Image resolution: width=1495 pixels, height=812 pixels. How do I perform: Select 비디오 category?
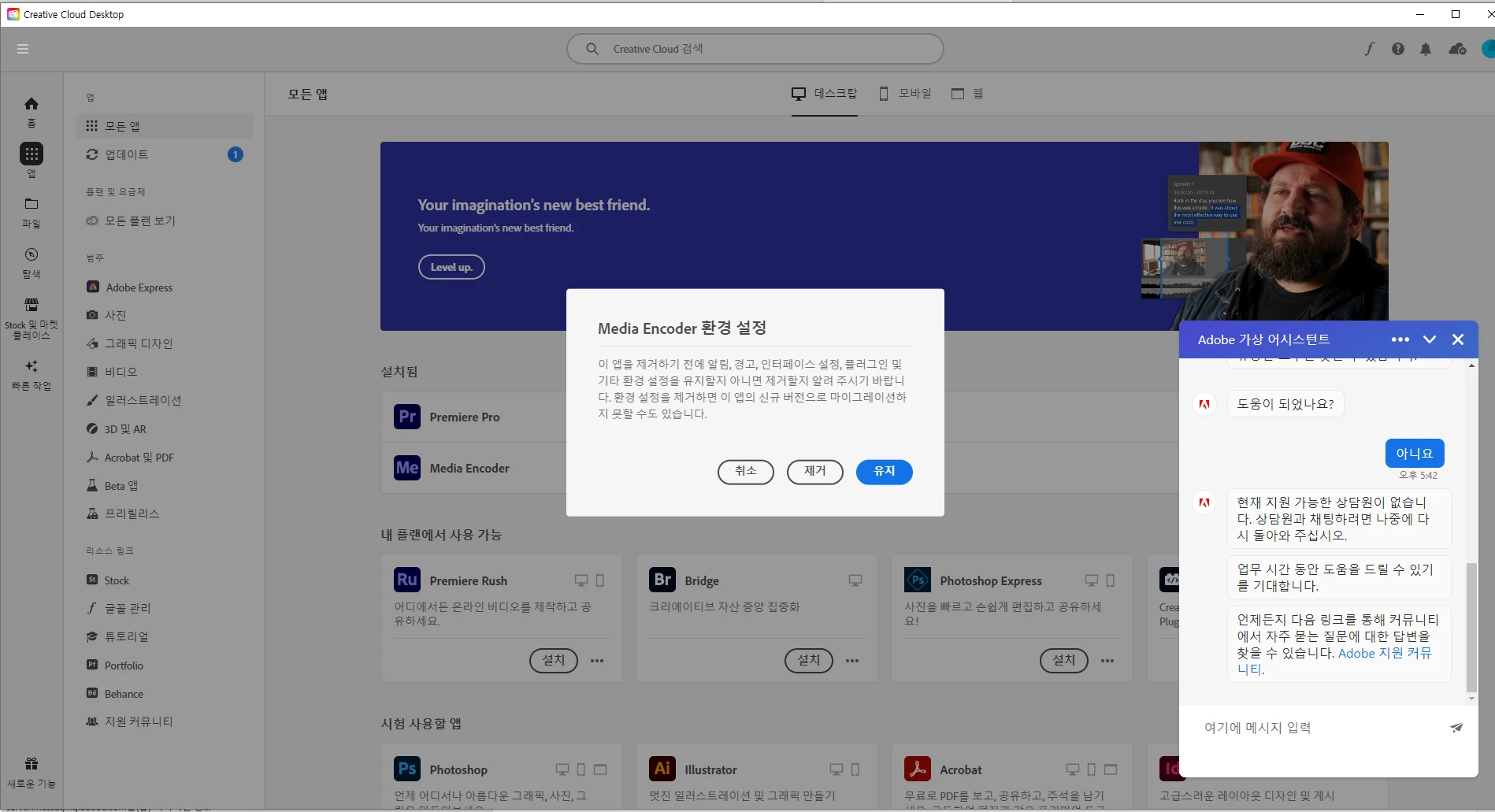(x=165, y=372)
